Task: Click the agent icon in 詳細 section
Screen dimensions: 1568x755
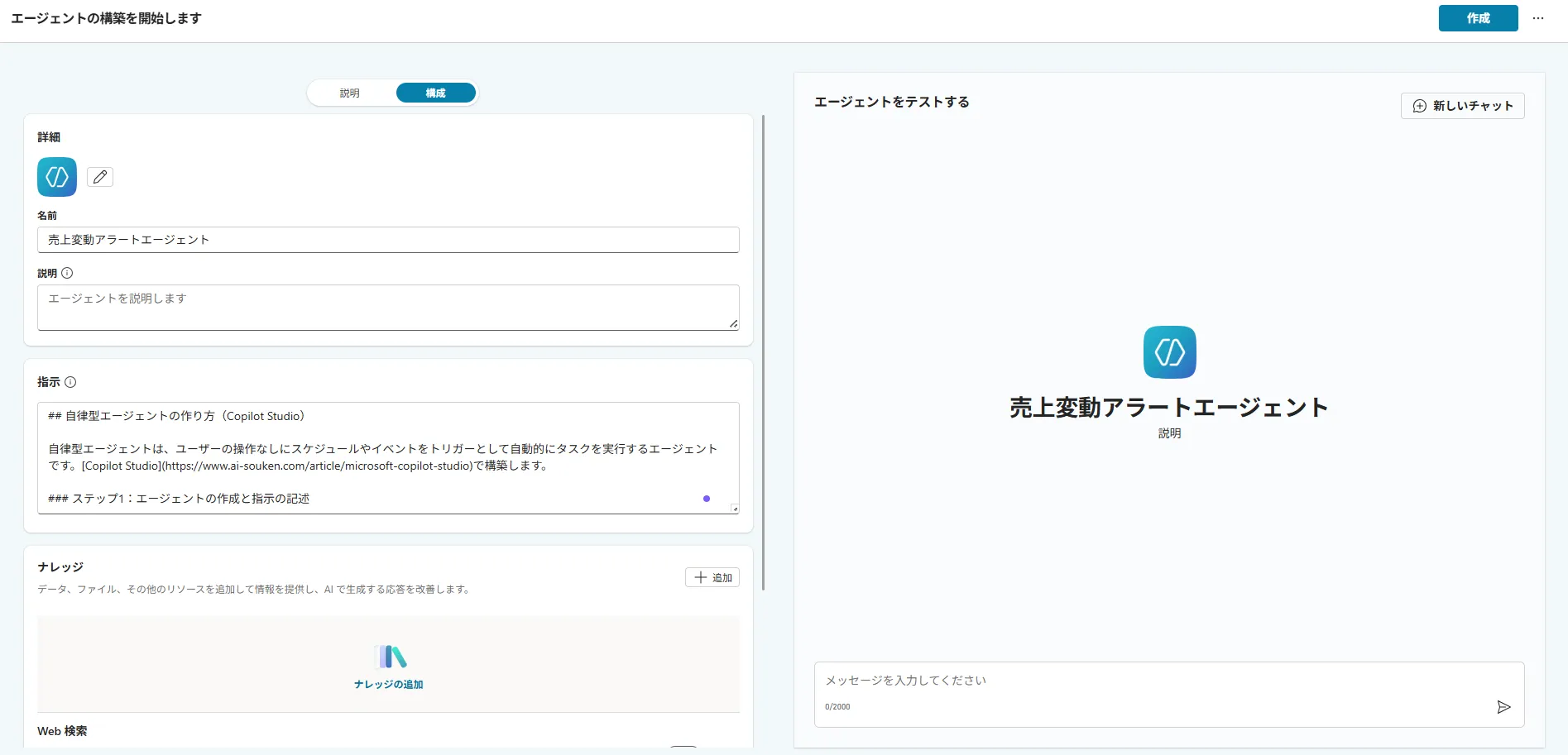Action: point(57,177)
